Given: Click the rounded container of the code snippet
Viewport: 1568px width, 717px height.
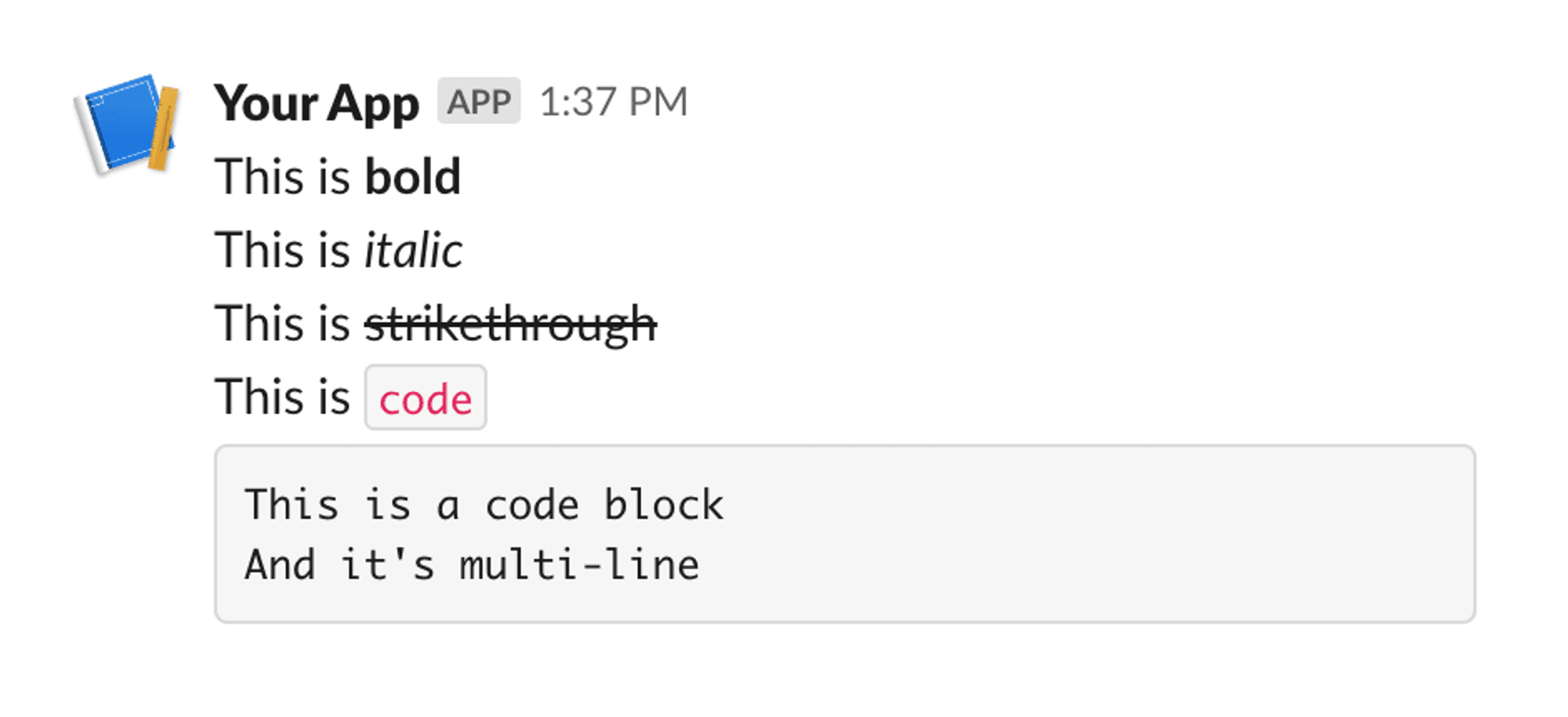Looking at the screenshot, I should coord(847,533).
